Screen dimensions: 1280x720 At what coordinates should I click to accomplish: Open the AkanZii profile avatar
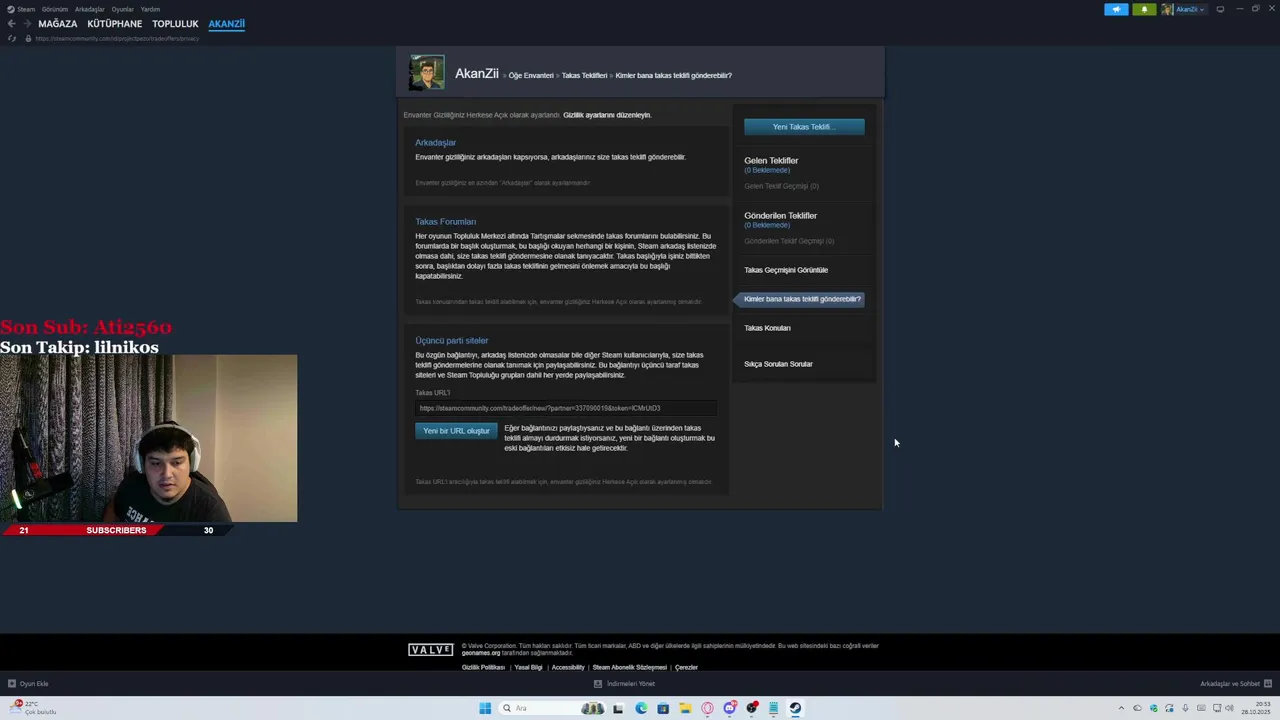click(427, 72)
